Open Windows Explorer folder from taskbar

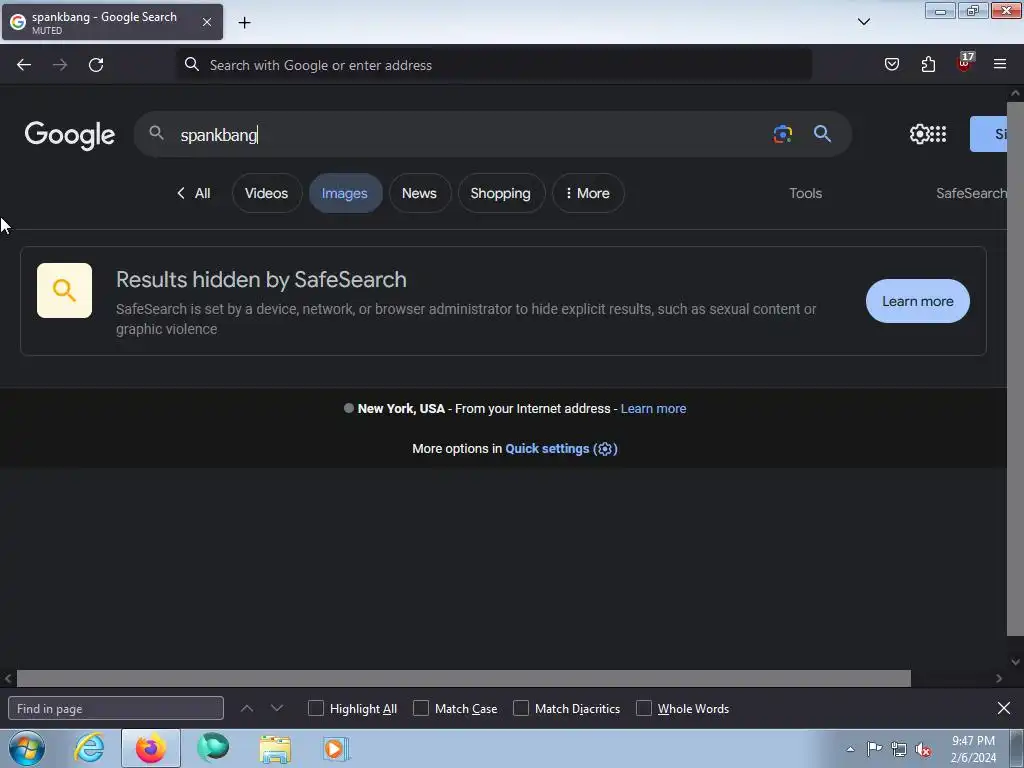pyautogui.click(x=275, y=748)
